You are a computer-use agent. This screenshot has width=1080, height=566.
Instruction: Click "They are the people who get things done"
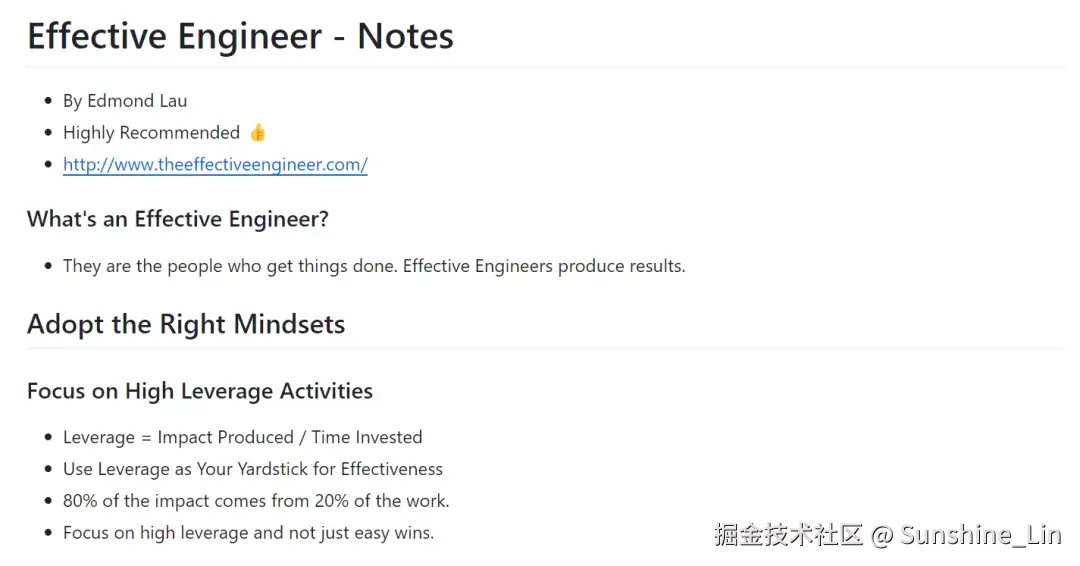pyautogui.click(x=228, y=266)
